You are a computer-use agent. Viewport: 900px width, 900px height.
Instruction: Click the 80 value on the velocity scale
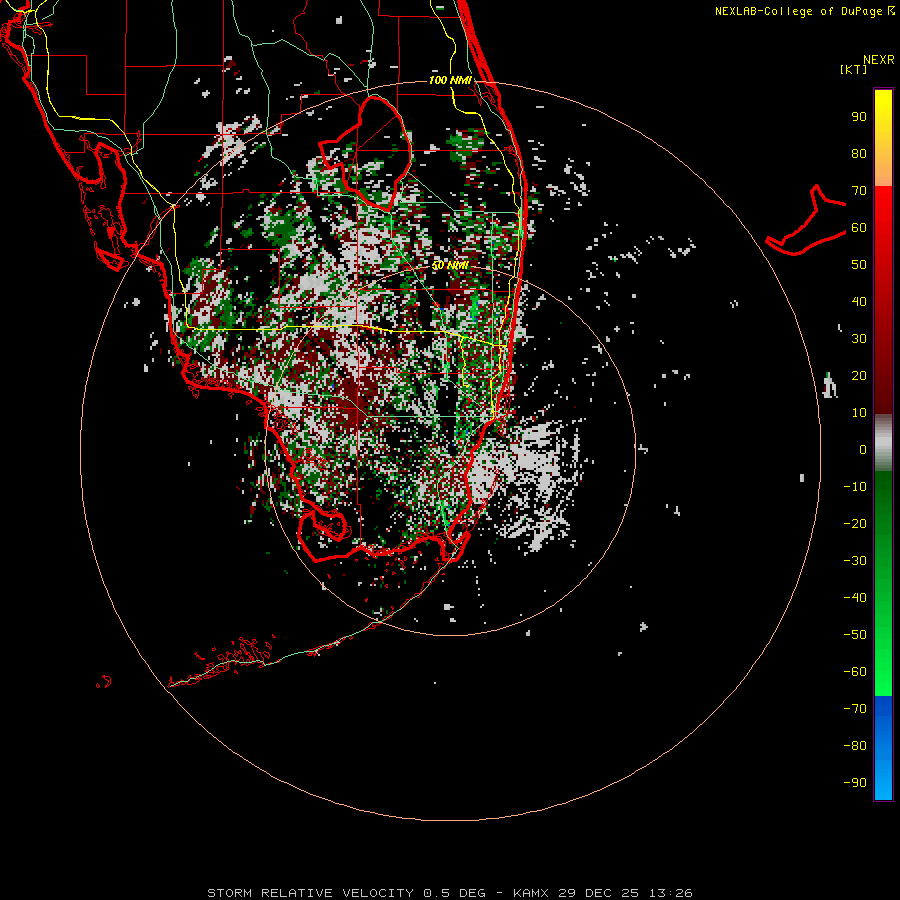859,153
